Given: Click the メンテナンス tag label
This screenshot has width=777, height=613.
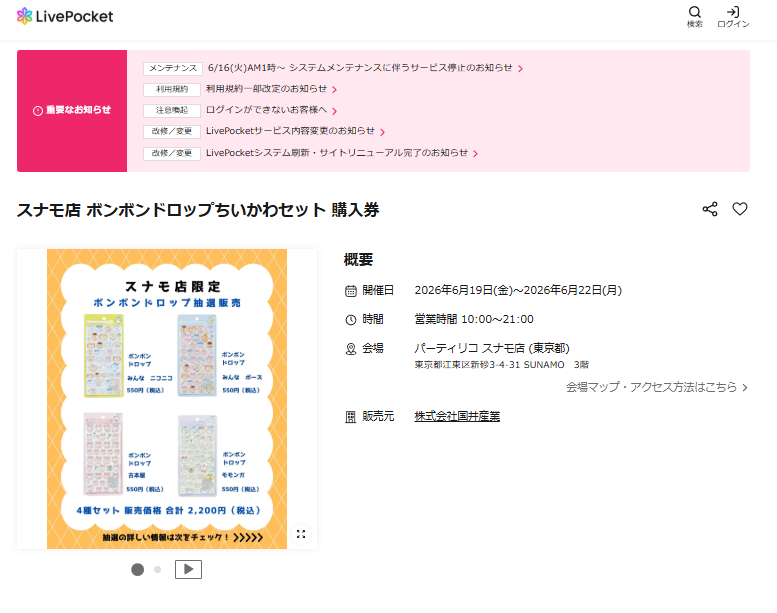Looking at the screenshot, I should [x=172, y=68].
